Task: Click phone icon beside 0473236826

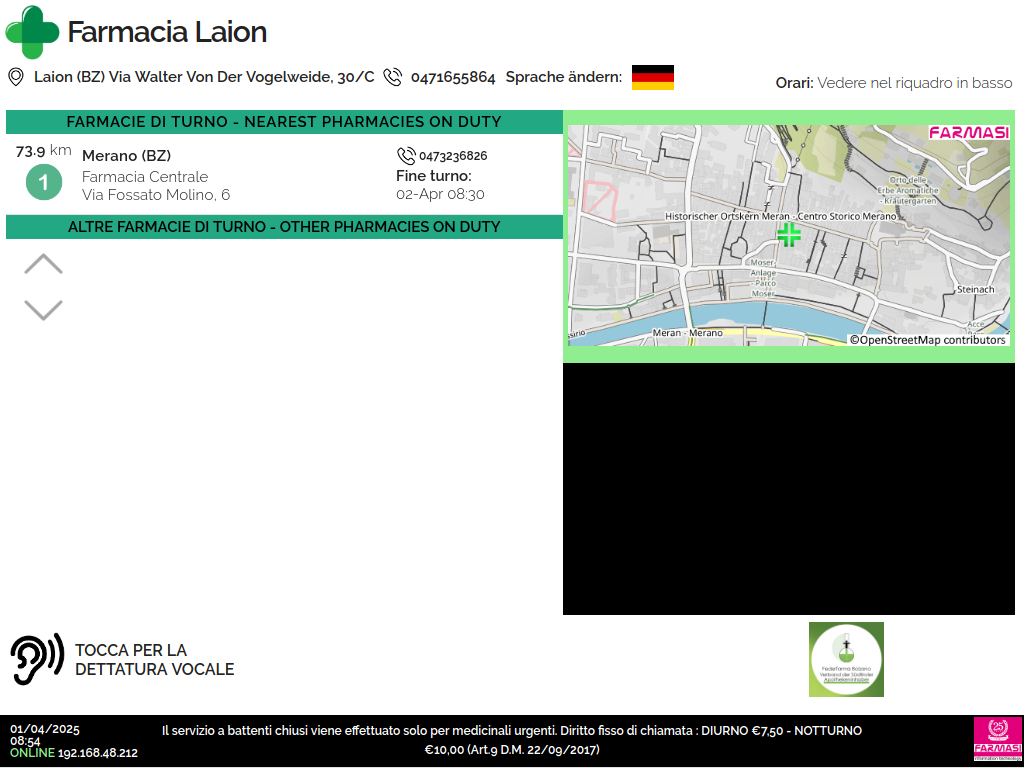Action: coord(406,156)
